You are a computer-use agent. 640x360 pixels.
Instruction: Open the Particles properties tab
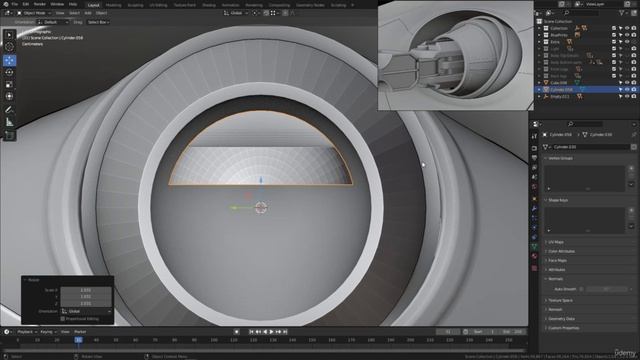[x=534, y=218]
